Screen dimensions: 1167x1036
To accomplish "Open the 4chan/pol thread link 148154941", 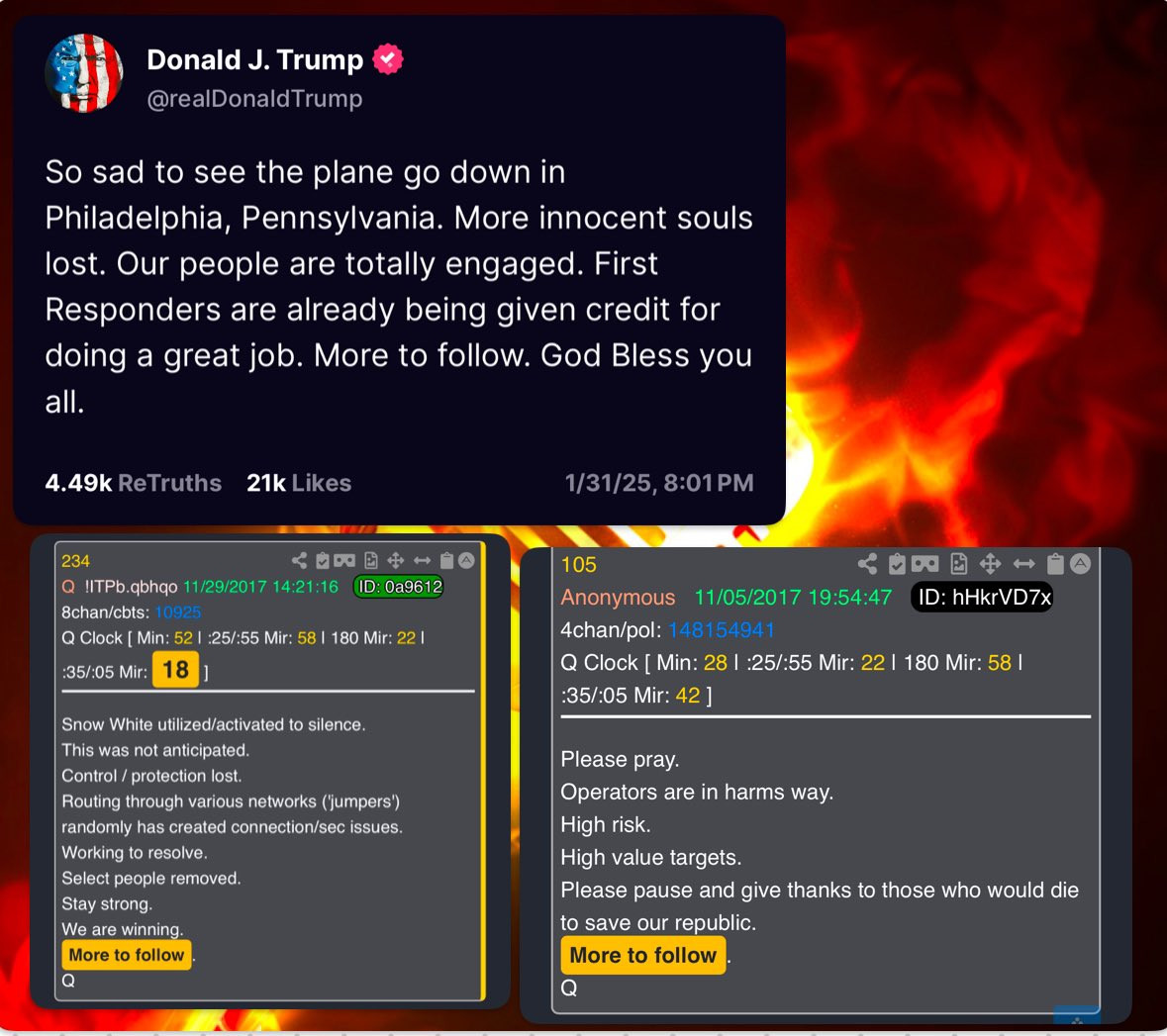I will (x=722, y=629).
